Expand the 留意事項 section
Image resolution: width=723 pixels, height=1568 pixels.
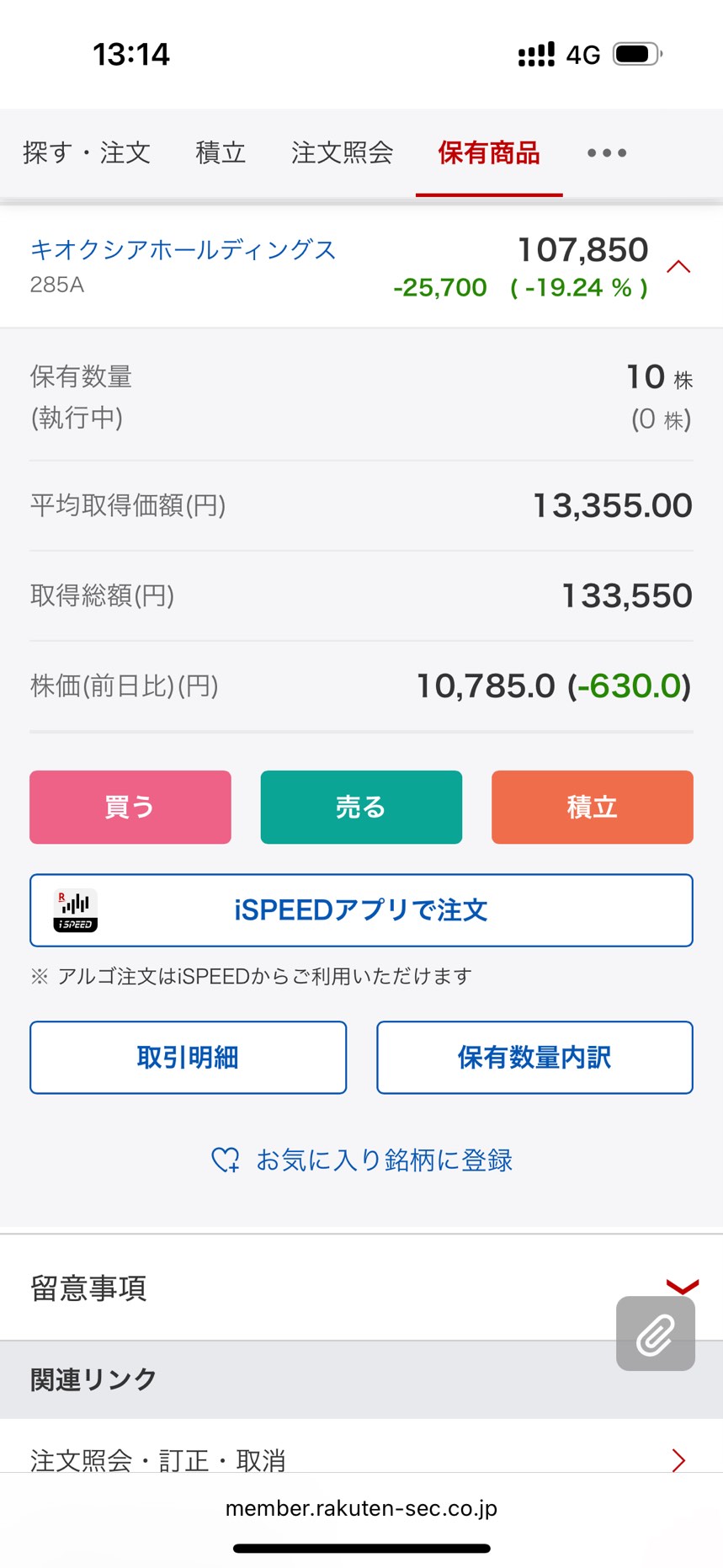pos(682,1286)
